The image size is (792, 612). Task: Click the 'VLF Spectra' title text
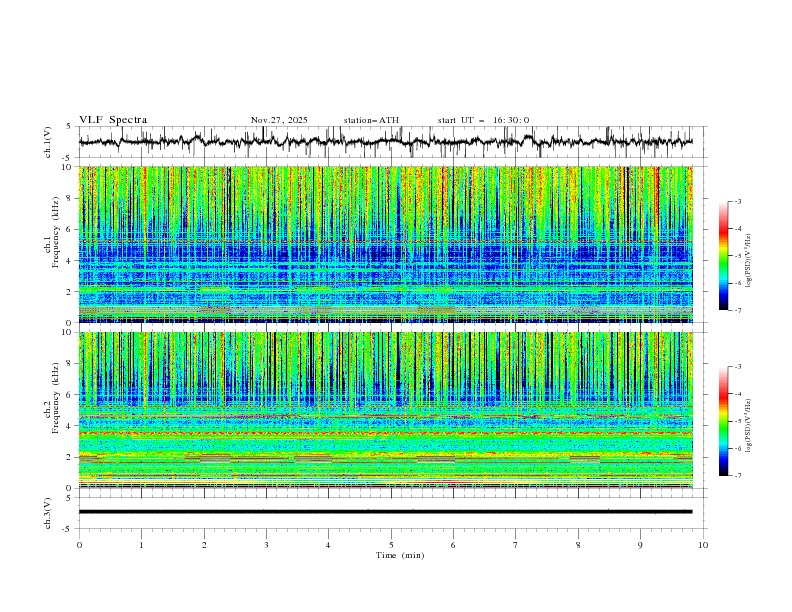(x=113, y=120)
